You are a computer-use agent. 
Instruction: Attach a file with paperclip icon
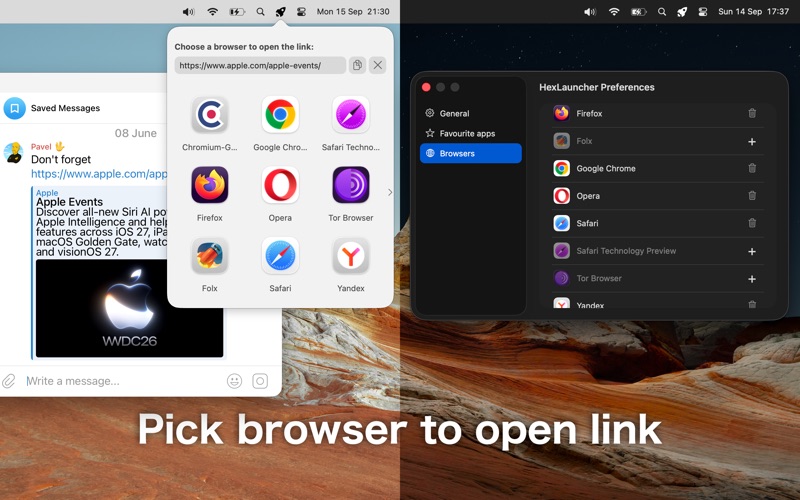(x=9, y=381)
